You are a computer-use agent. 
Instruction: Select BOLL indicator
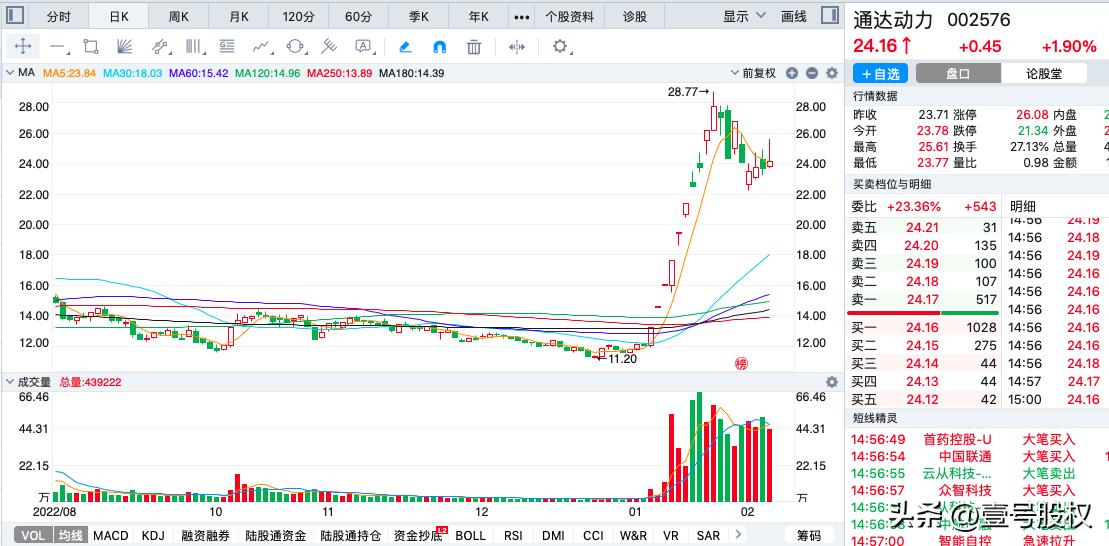pos(470,535)
